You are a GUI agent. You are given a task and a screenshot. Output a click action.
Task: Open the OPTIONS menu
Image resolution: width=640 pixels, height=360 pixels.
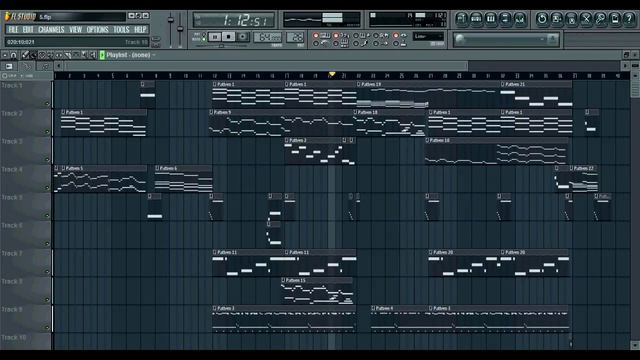(x=98, y=30)
